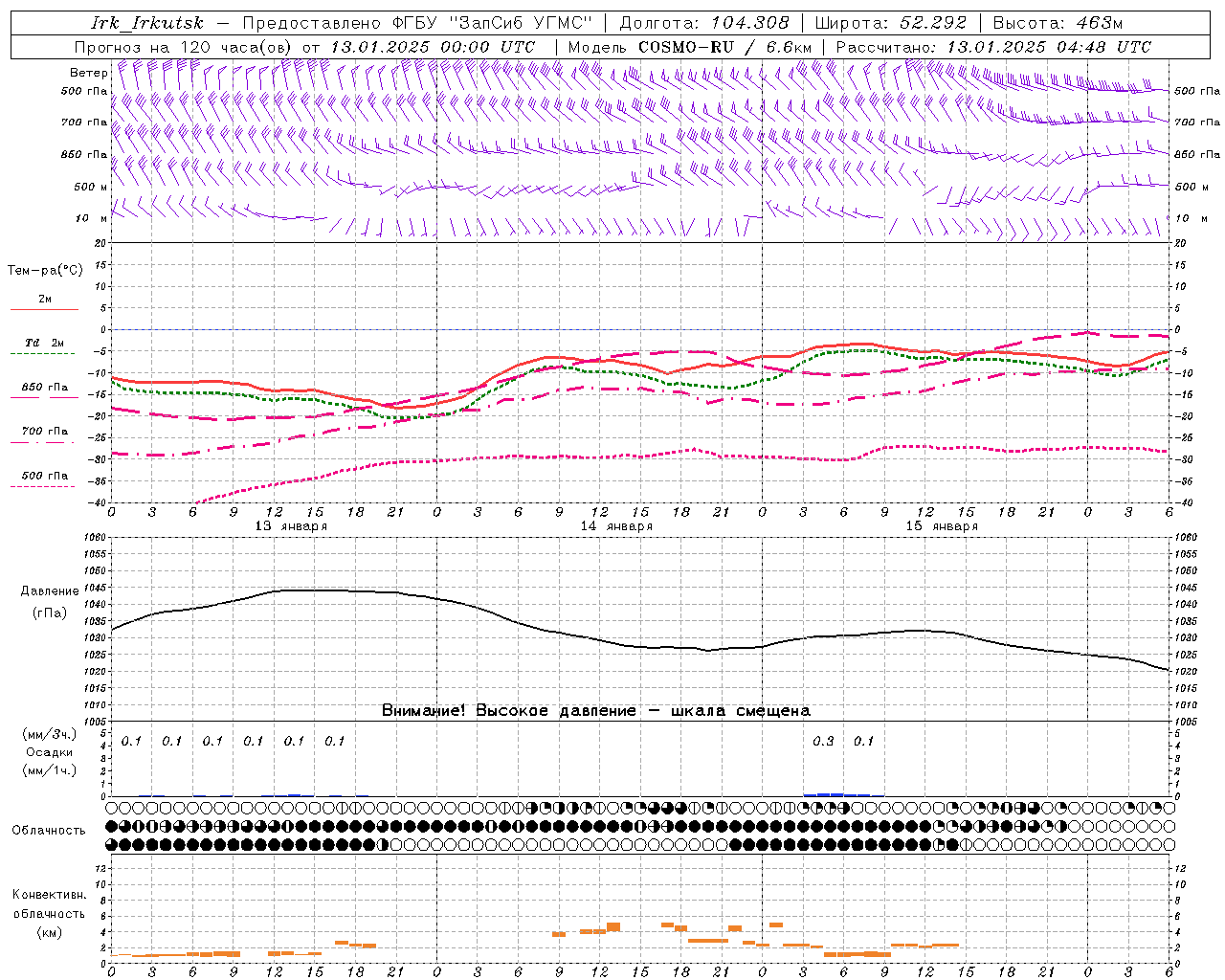Click the '850 гПа' temperature legend line
The width and height of the screenshot is (1225, 980).
44,396
